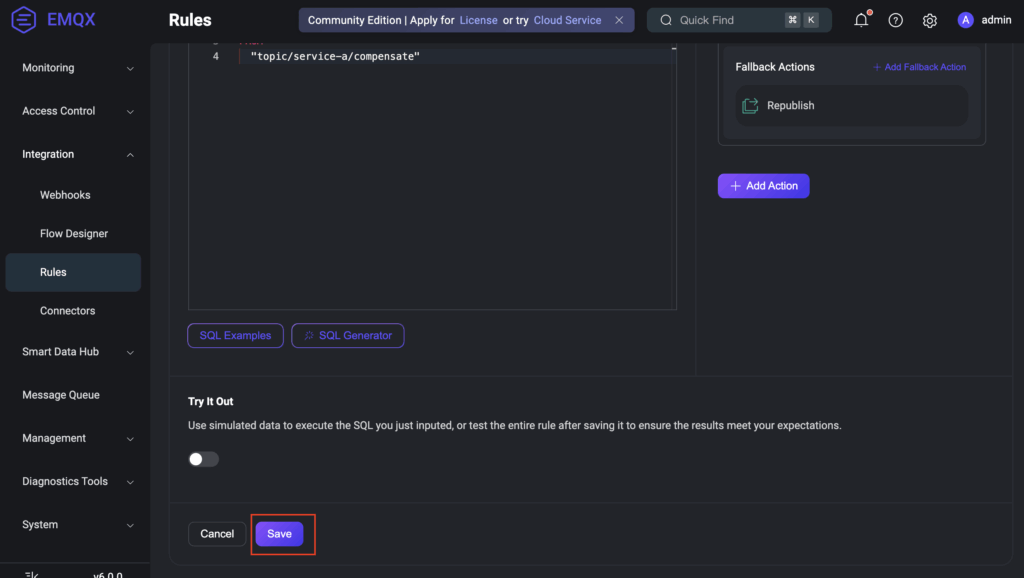Click the Add Action button

pyautogui.click(x=763, y=186)
